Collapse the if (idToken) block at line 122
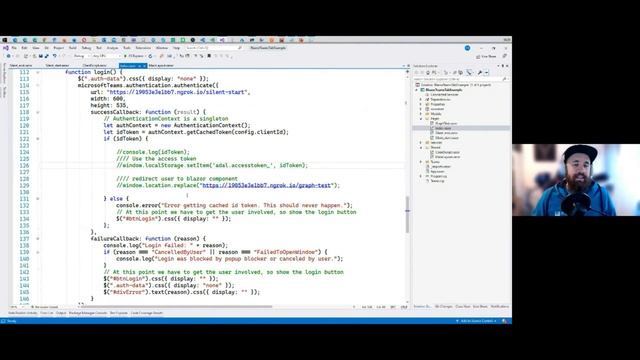This screenshot has height=360, width=640. coord(38,139)
